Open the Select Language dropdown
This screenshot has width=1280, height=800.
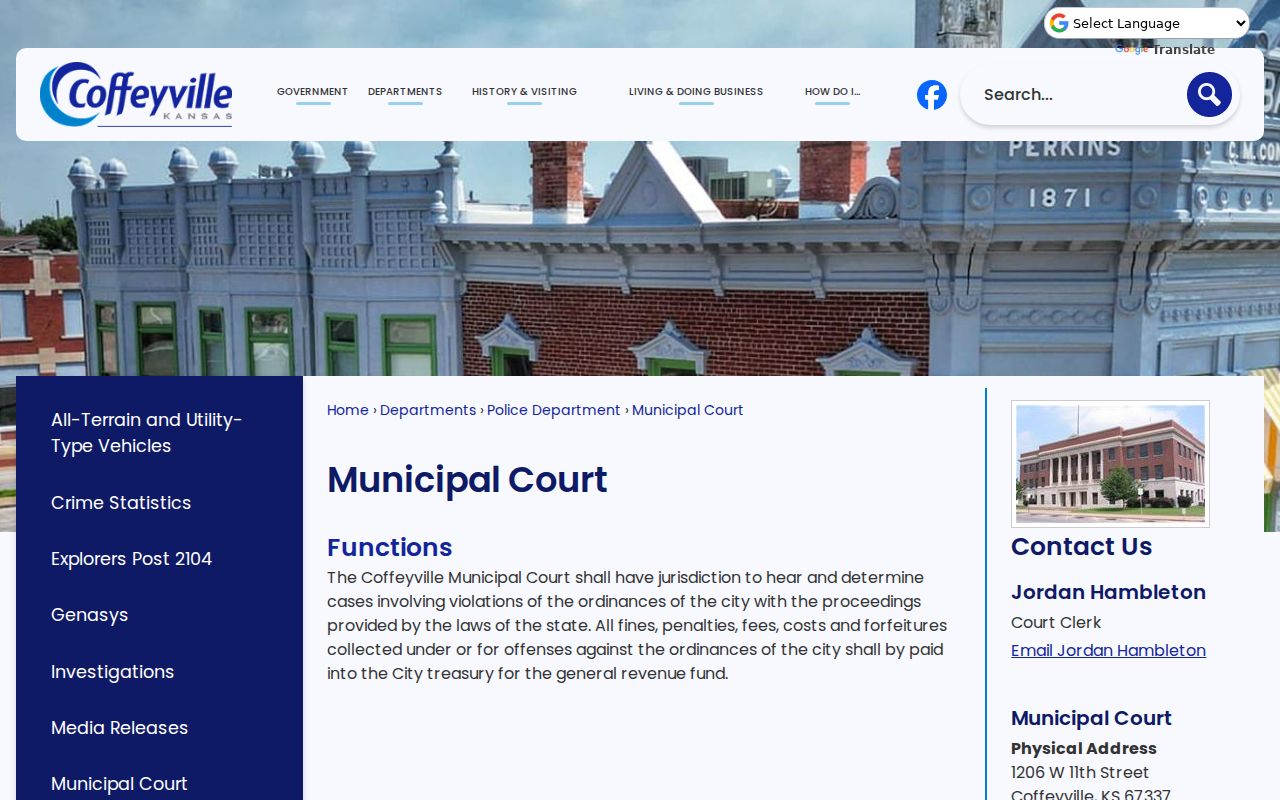click(x=1147, y=23)
